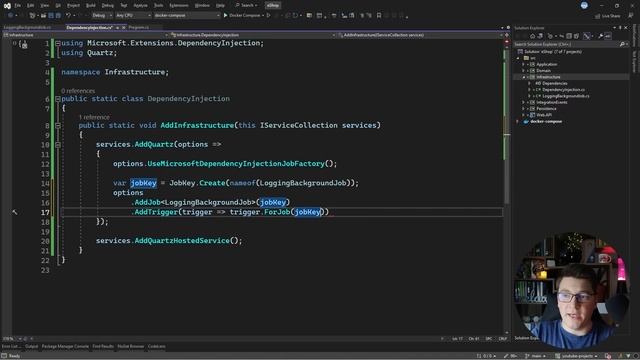The width and height of the screenshot is (640, 360).
Task: Click the 0 references CodeLens link
Action: pyautogui.click(x=78, y=91)
